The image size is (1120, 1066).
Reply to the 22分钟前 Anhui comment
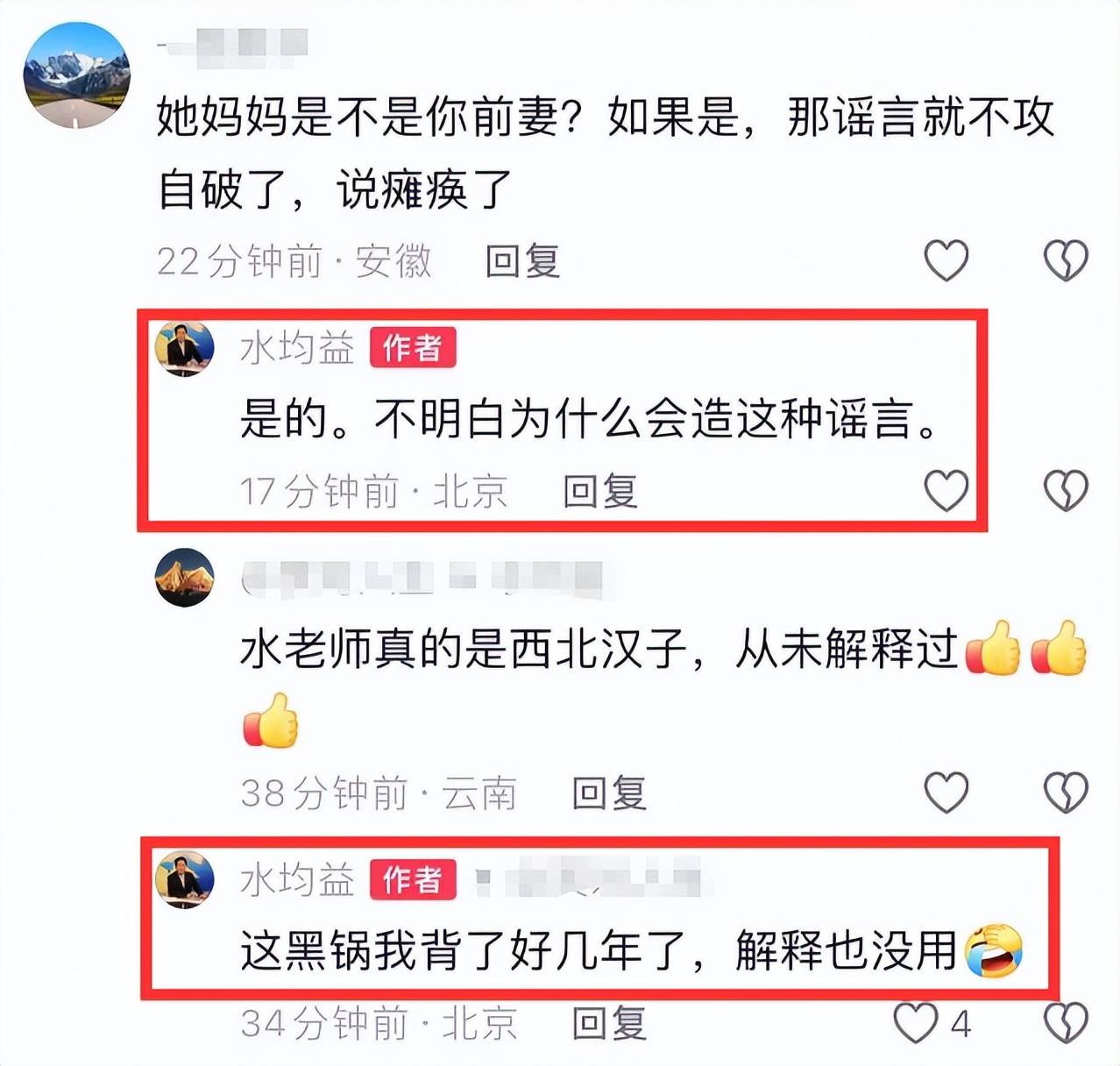(x=523, y=261)
